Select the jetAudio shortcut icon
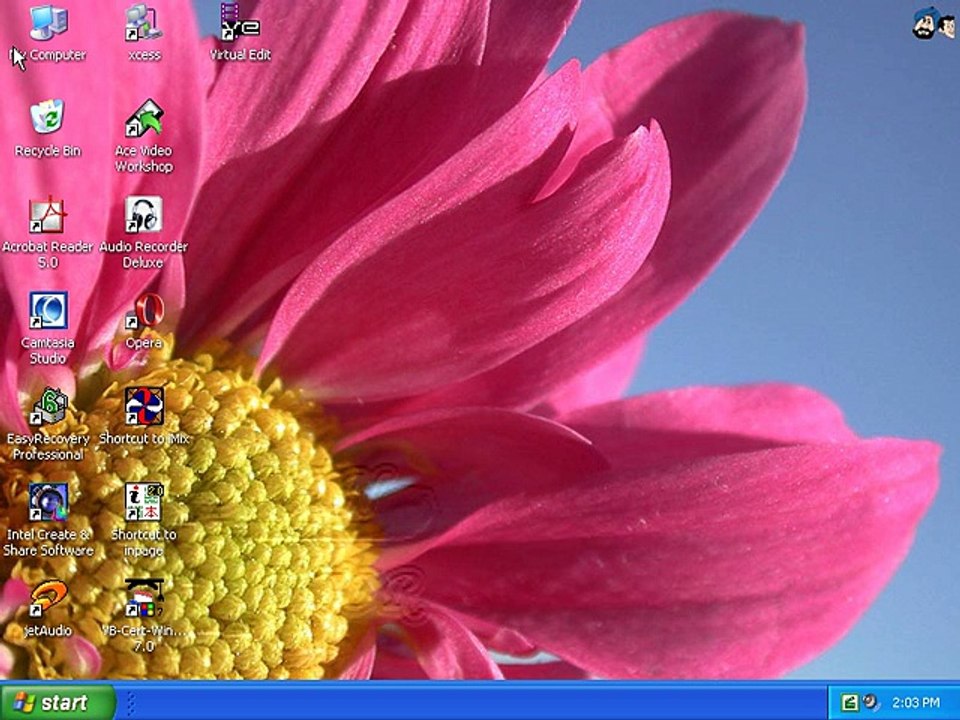The width and height of the screenshot is (960, 720). [x=48, y=598]
